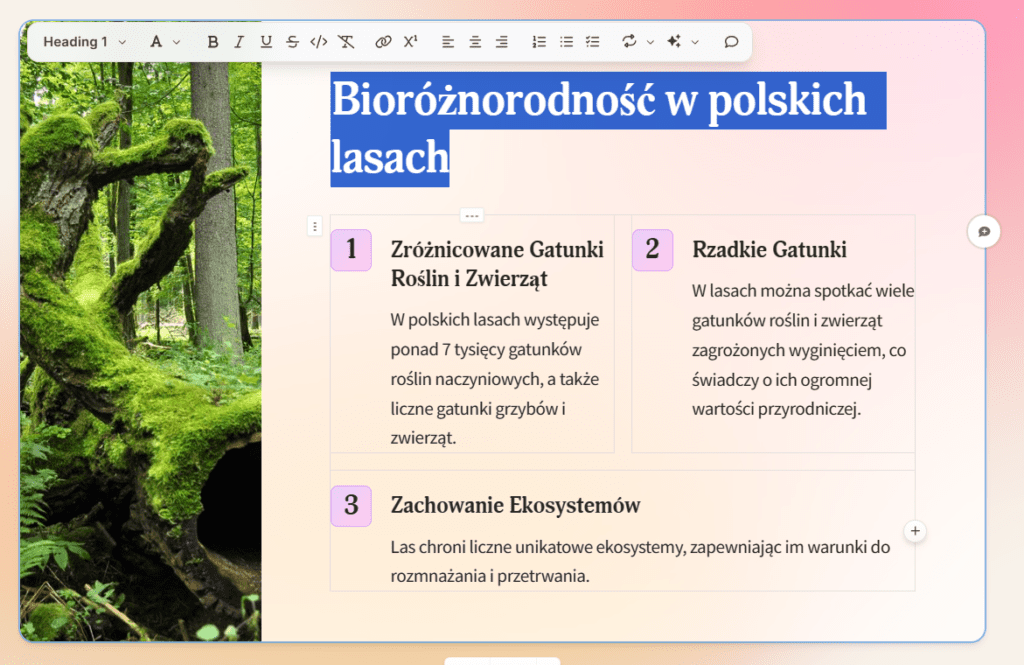
Task: Apply italic styling to selected heading
Action: click(x=239, y=42)
